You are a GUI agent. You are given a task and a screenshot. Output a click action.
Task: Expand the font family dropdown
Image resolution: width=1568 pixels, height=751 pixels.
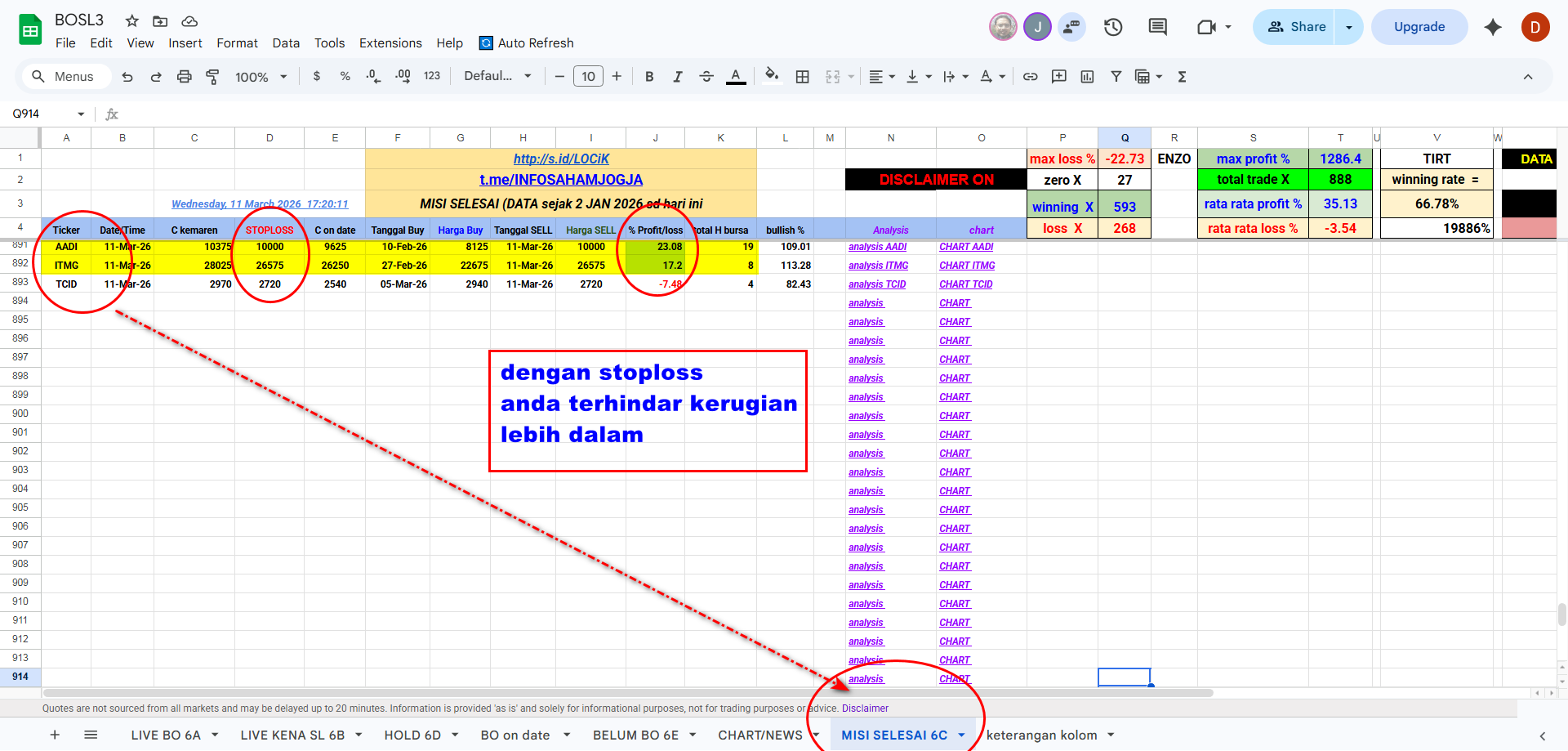(497, 76)
